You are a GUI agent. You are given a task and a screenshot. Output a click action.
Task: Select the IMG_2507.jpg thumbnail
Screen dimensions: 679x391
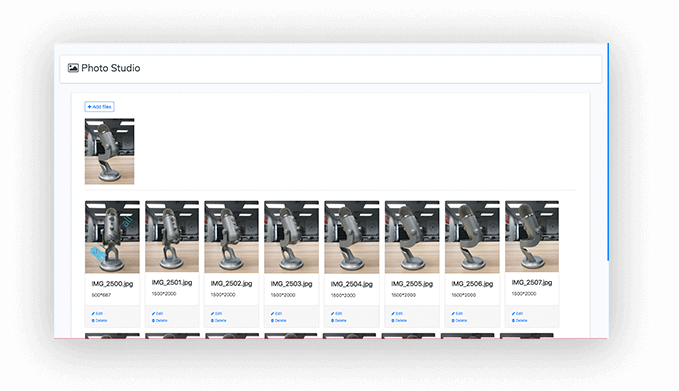coord(532,236)
